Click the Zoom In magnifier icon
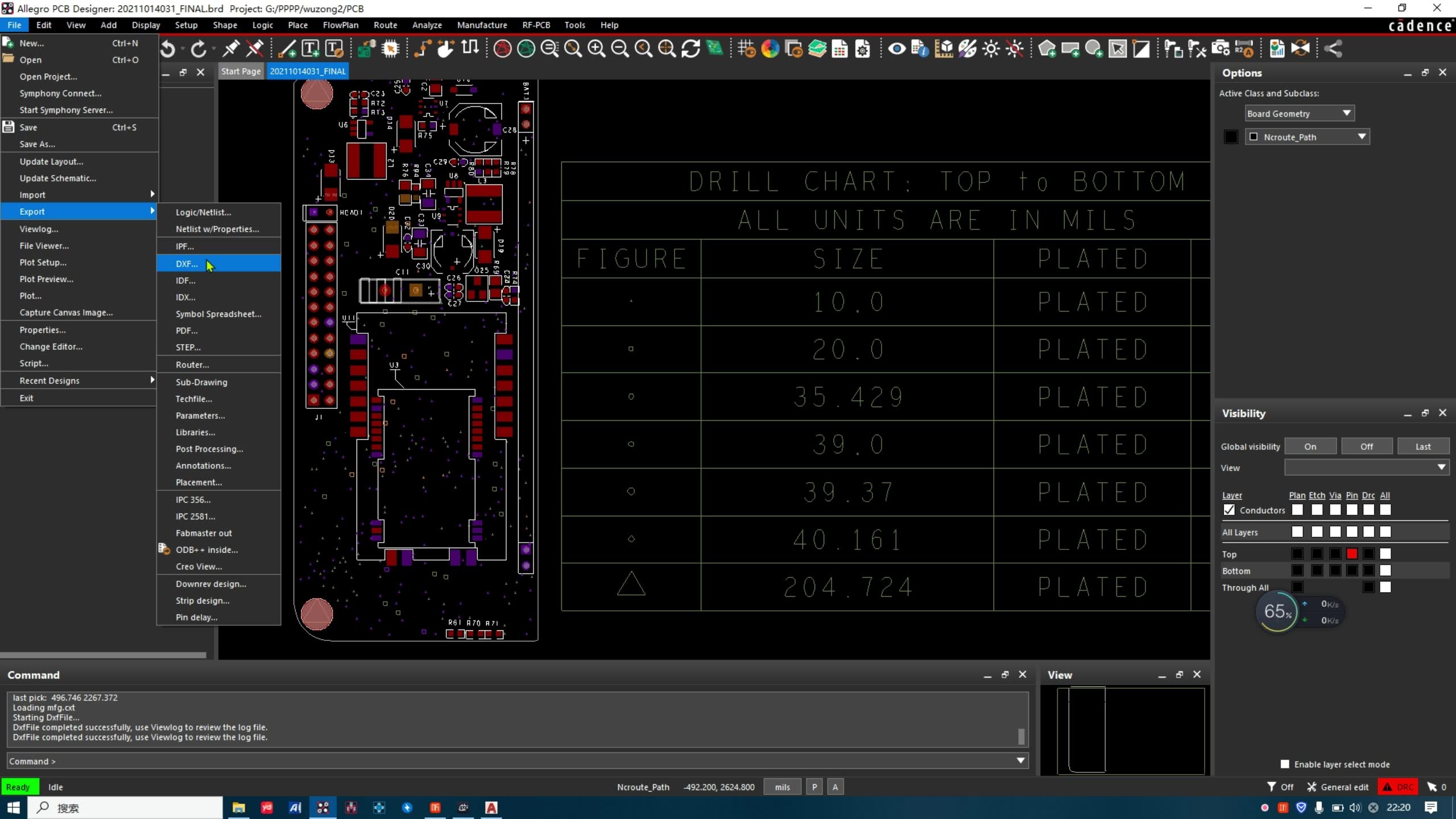This screenshot has height=819, width=1456. (596, 49)
